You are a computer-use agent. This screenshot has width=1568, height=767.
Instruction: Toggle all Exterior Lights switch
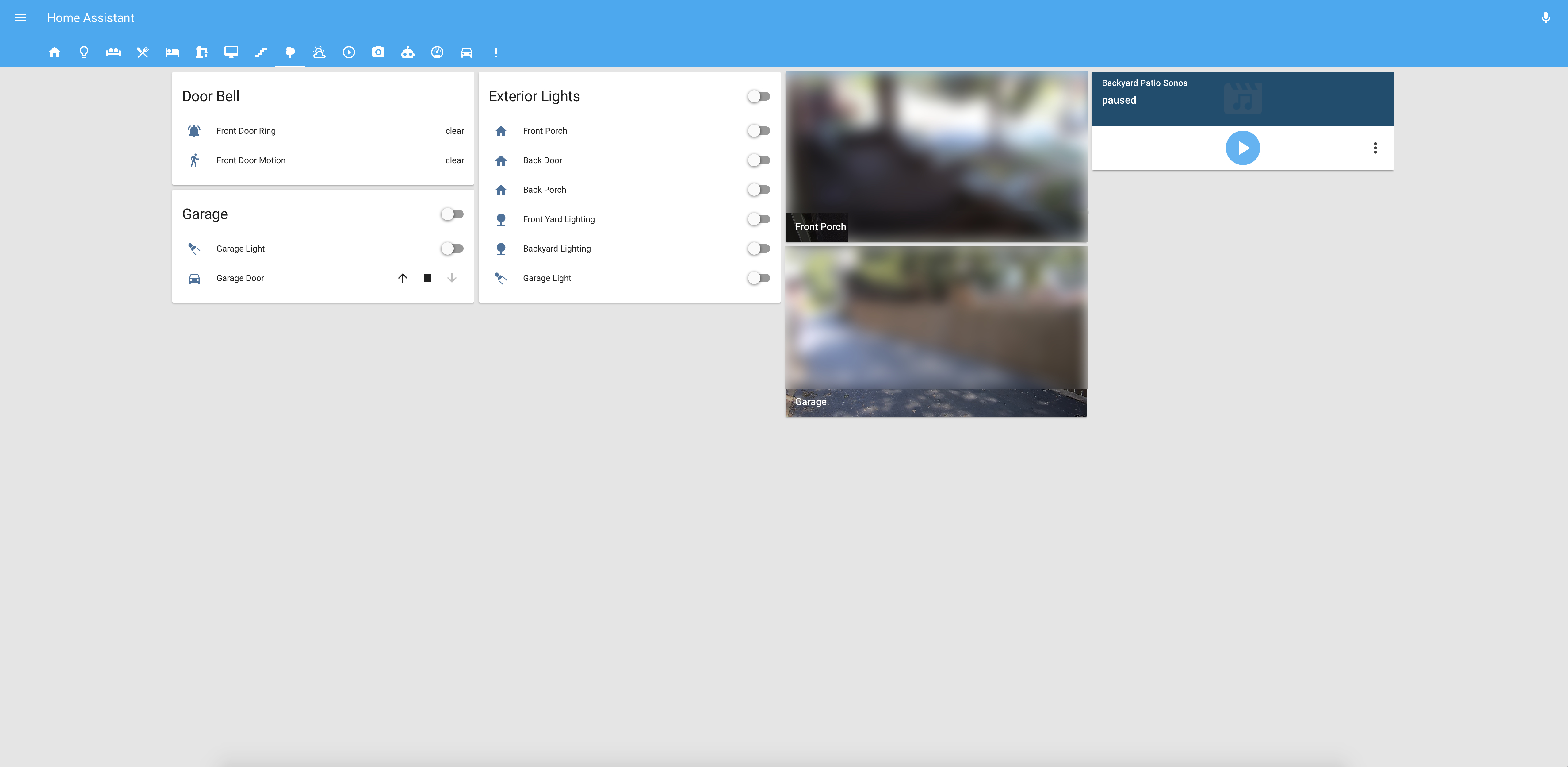tap(759, 96)
